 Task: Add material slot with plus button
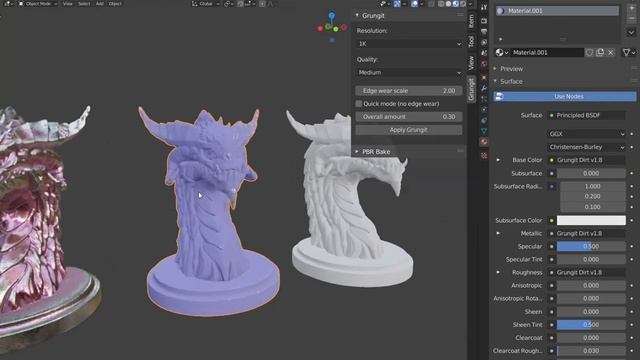pyautogui.click(x=631, y=9)
